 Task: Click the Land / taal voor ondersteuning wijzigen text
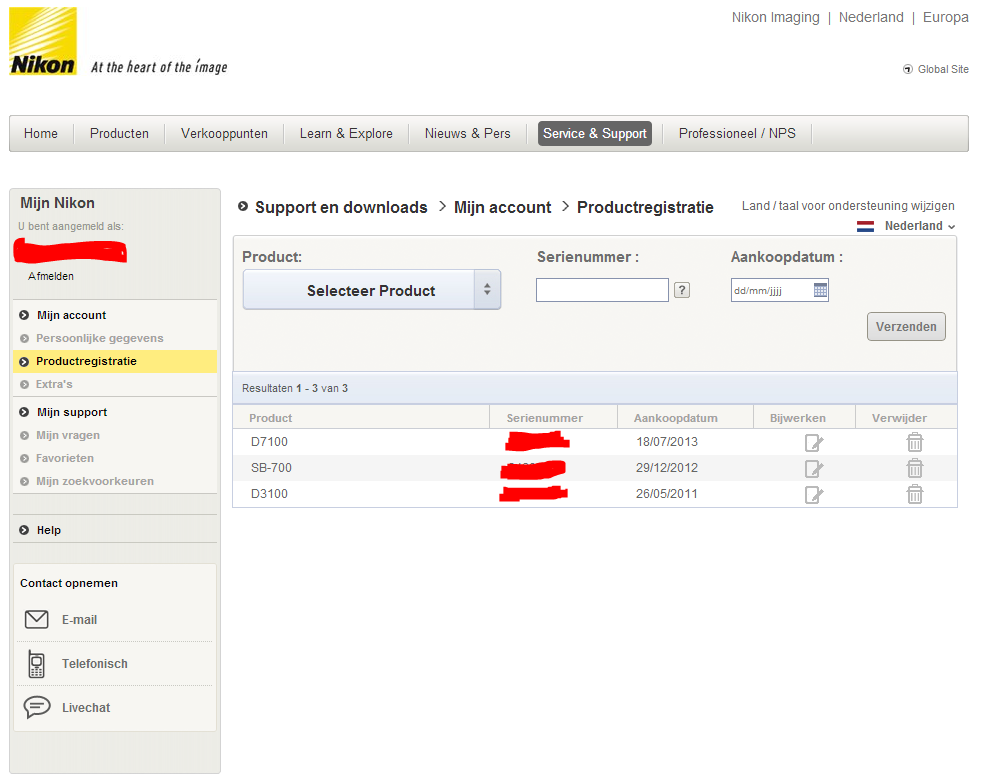pyautogui.click(x=848, y=206)
